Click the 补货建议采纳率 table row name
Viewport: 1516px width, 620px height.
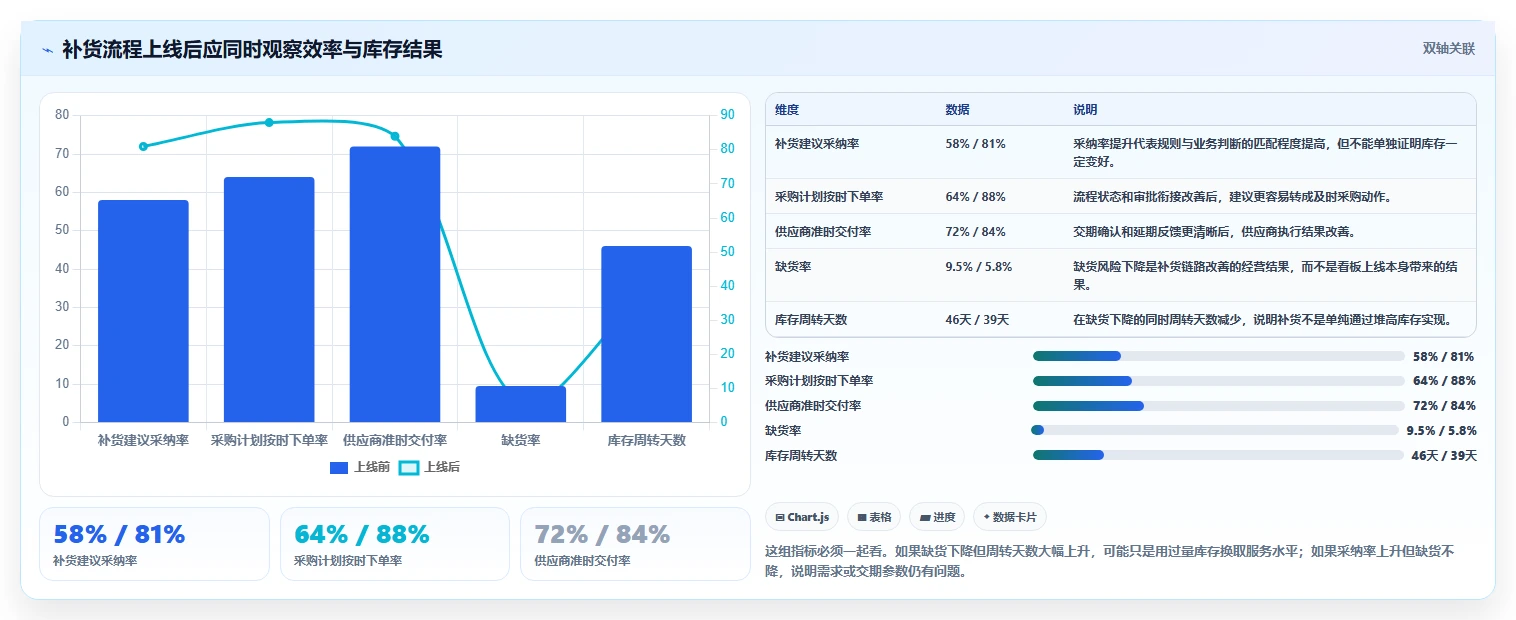(817, 144)
